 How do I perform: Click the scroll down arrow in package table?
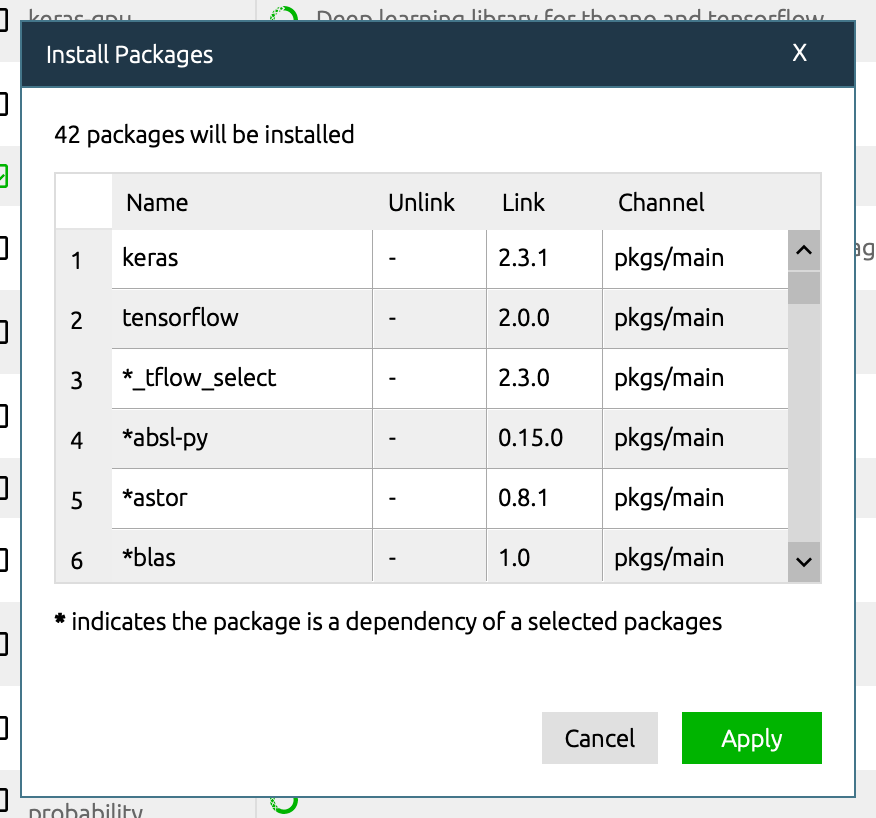[x=803, y=562]
